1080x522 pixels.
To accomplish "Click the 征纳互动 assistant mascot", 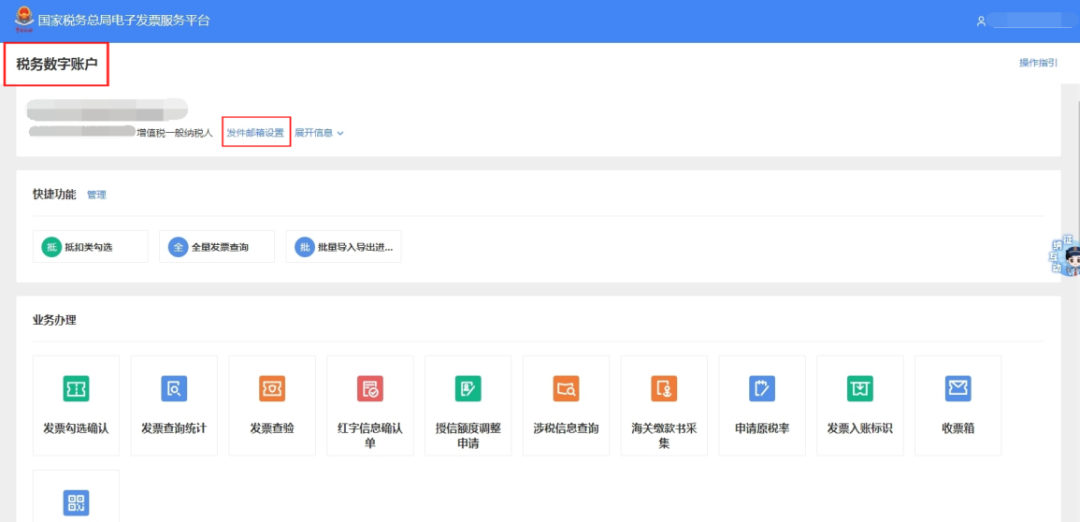I will point(1065,255).
